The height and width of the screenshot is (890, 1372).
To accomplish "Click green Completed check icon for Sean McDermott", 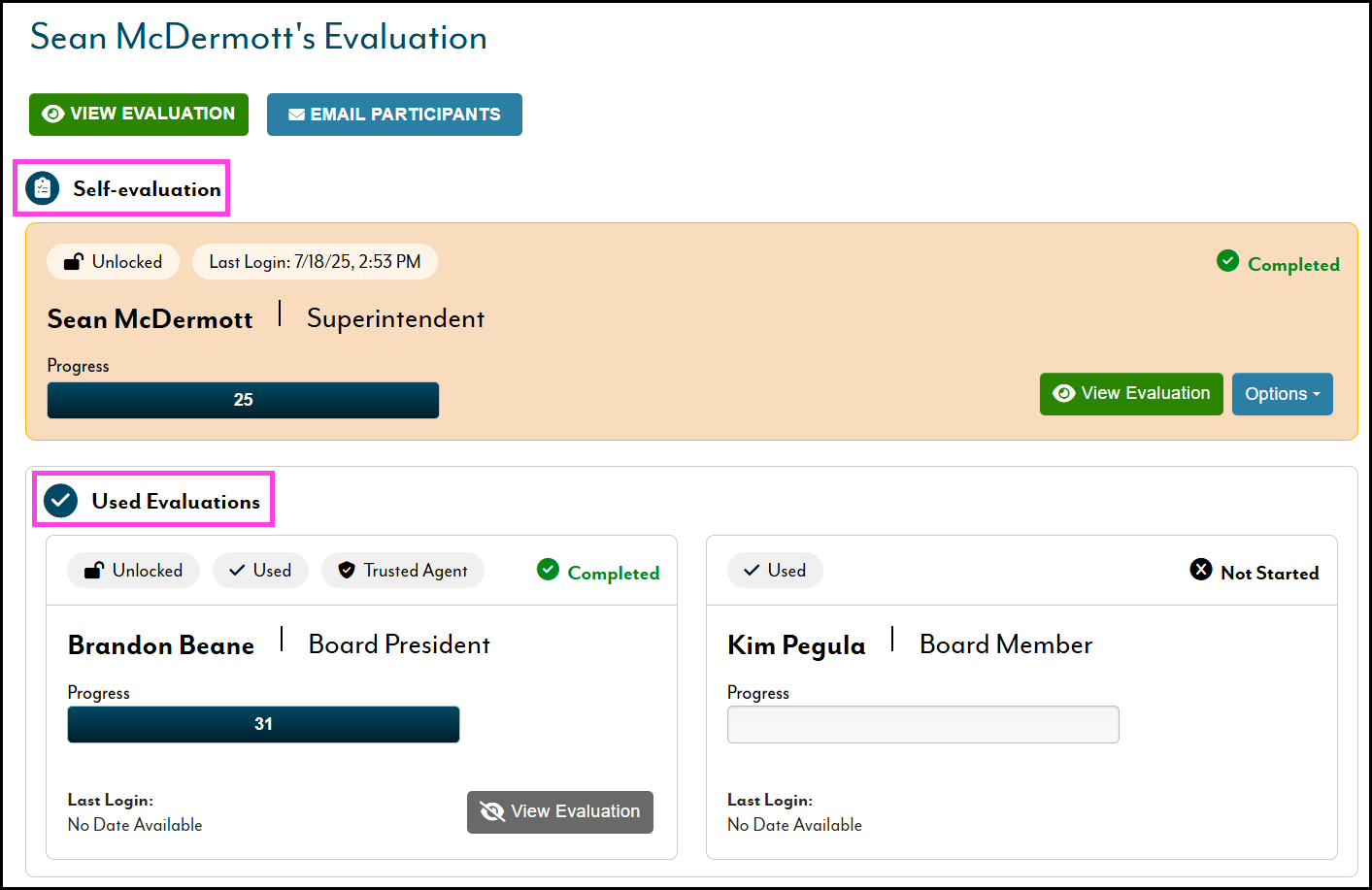I will pos(1227,261).
